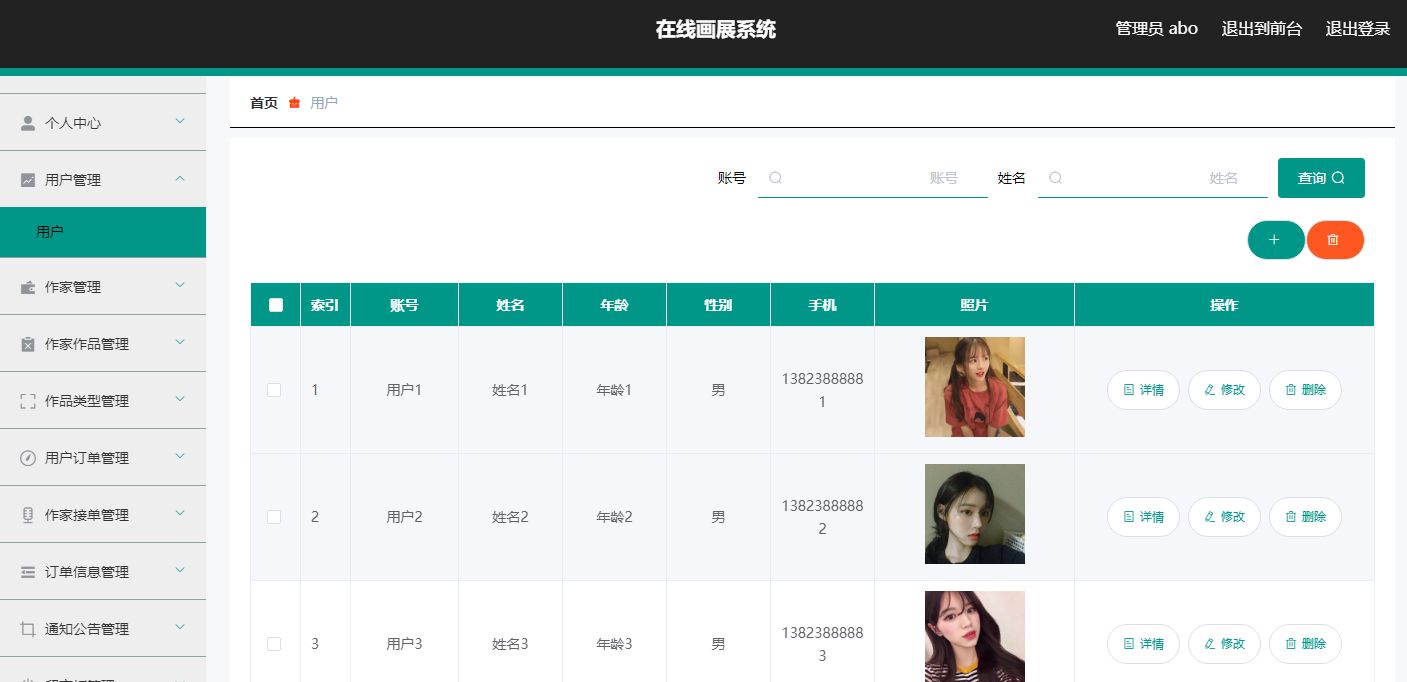
Task: Click the person icon beside 个人中心
Action: [x=28, y=123]
